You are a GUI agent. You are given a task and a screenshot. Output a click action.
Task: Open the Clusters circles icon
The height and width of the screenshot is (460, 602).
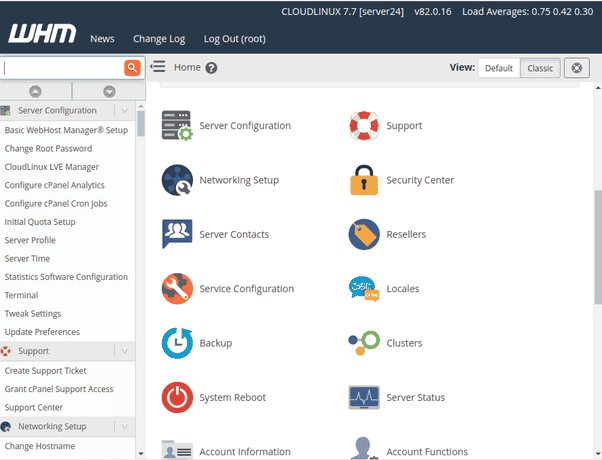(364, 343)
